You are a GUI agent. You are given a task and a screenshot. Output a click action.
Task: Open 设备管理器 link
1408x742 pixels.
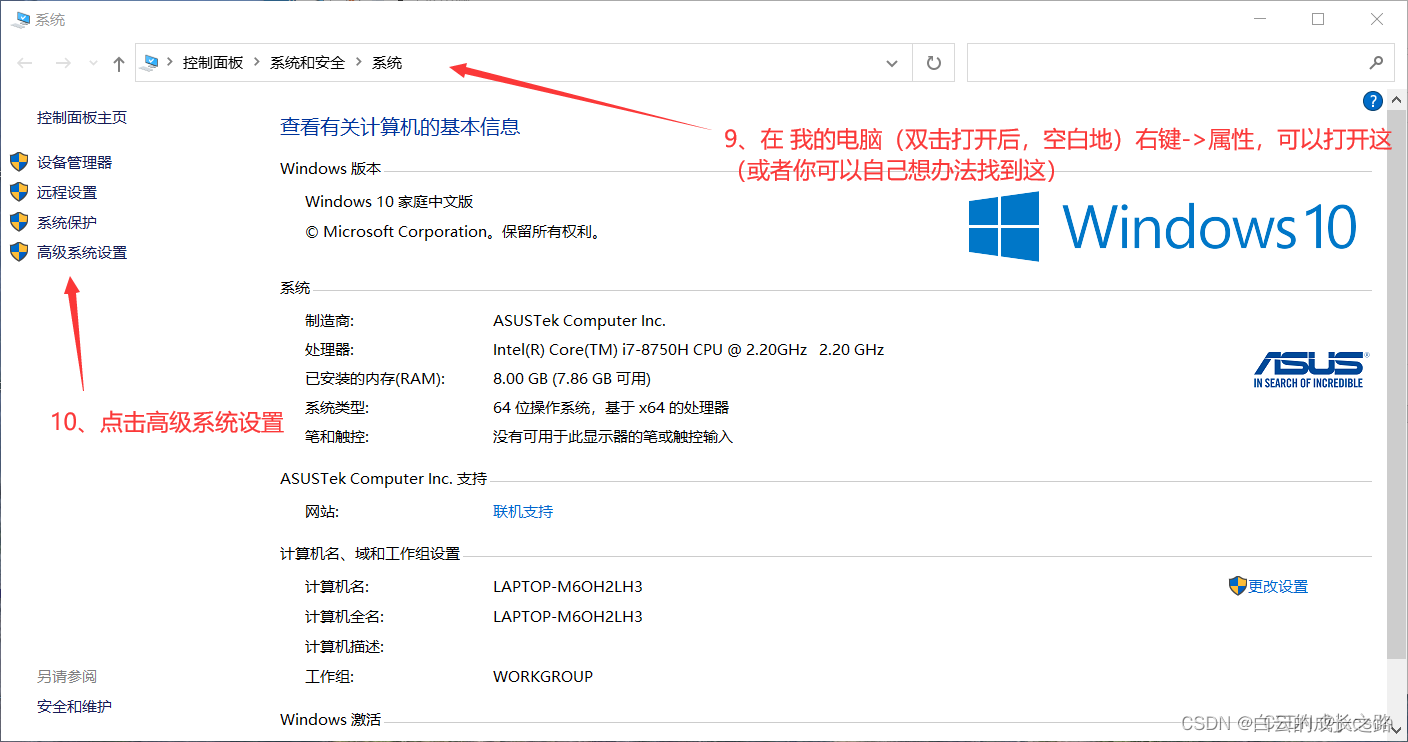(75, 162)
